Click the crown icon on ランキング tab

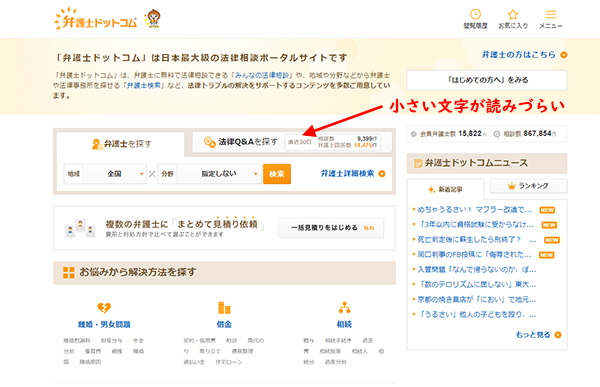[x=512, y=186]
